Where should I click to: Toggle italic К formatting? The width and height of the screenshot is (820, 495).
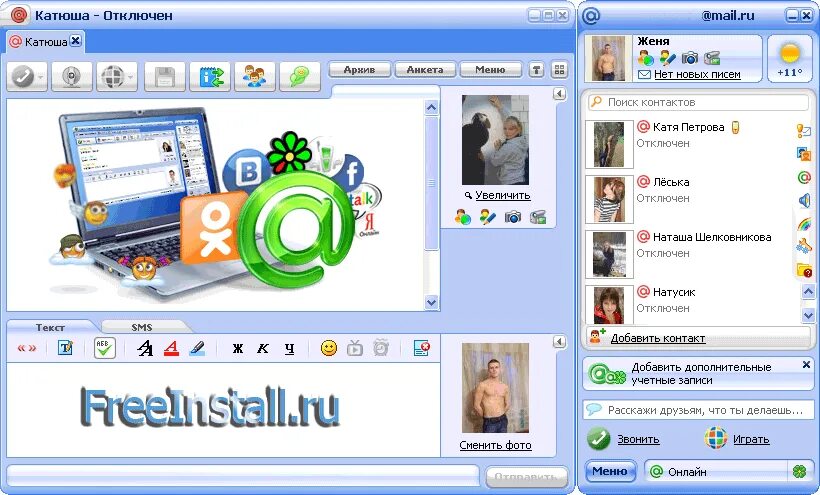click(x=263, y=349)
